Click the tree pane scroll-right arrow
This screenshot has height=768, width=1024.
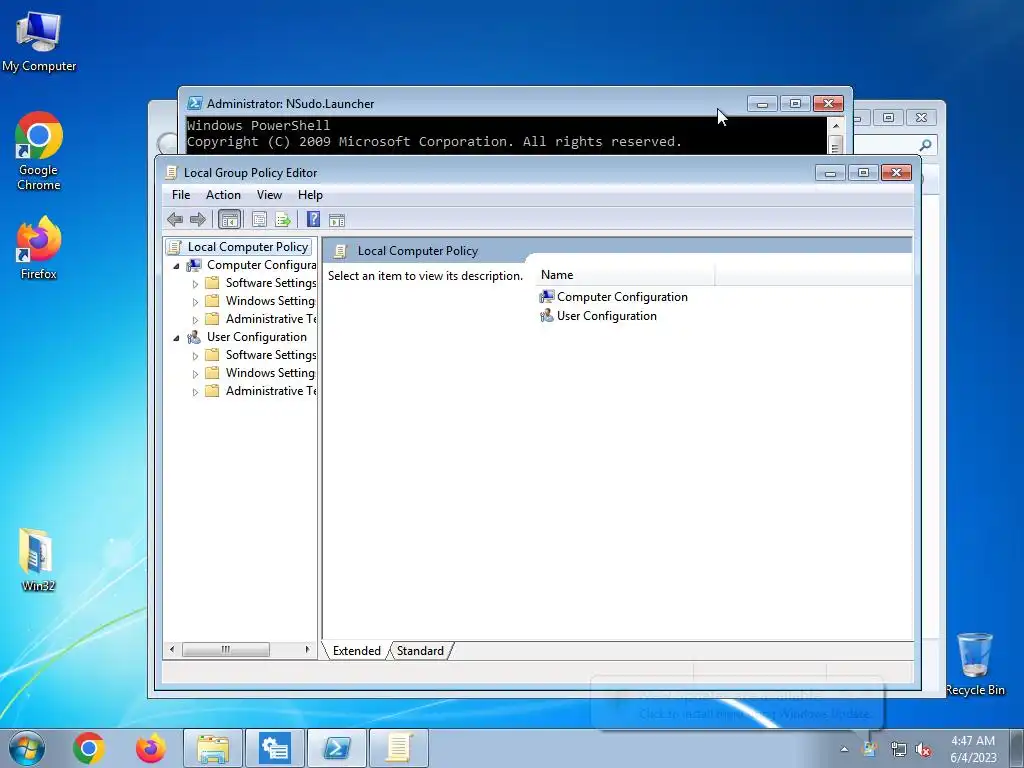pos(307,649)
